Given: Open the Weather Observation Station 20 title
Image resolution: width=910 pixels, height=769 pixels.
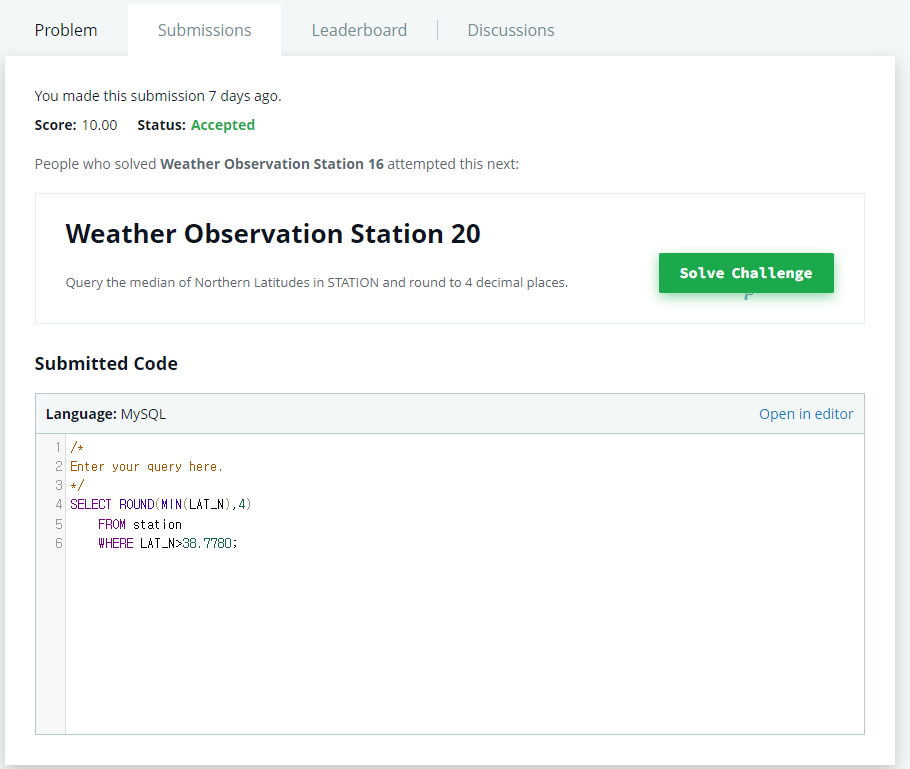Looking at the screenshot, I should click(273, 234).
